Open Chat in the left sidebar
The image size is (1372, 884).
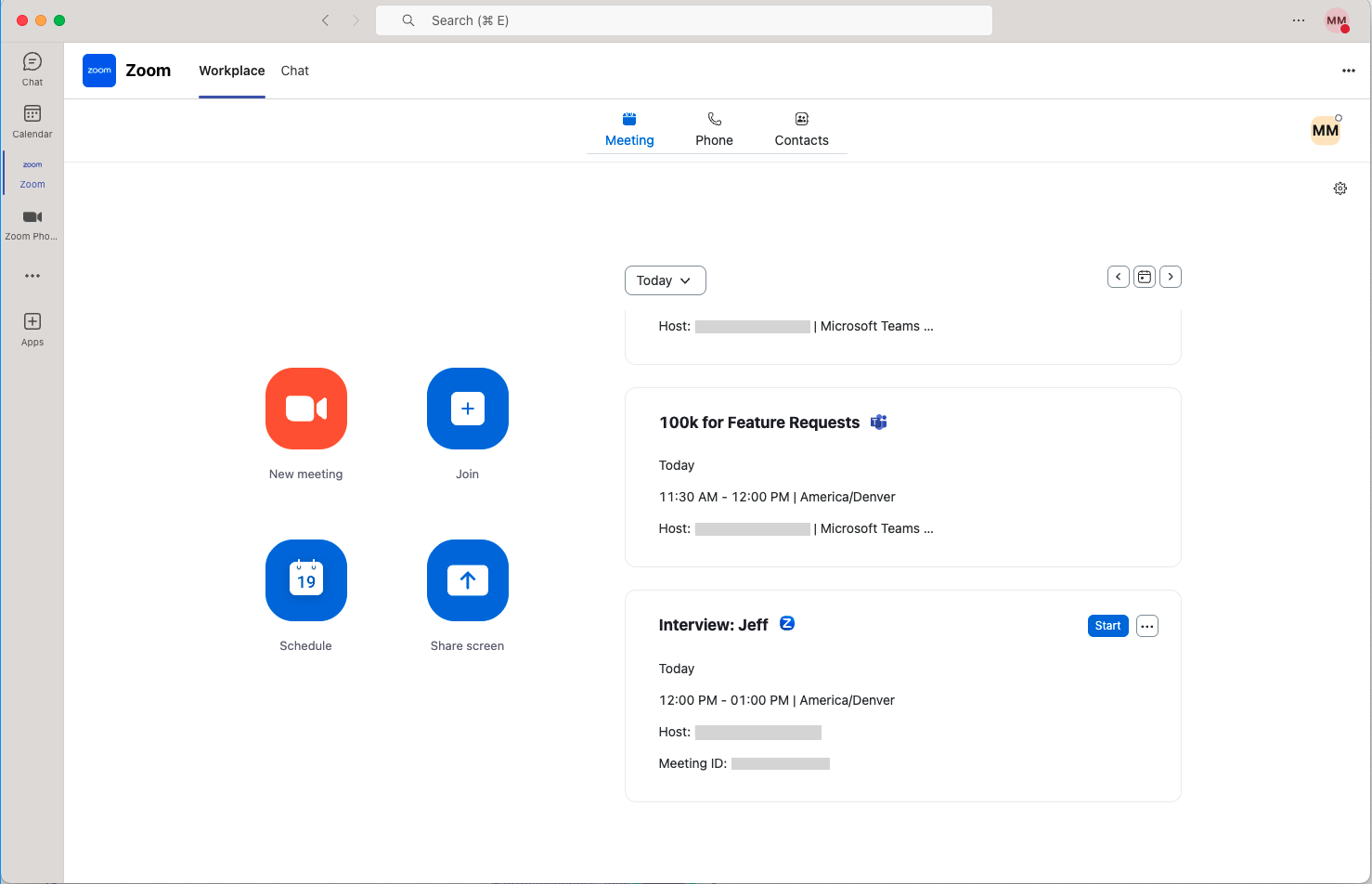pyautogui.click(x=32, y=69)
